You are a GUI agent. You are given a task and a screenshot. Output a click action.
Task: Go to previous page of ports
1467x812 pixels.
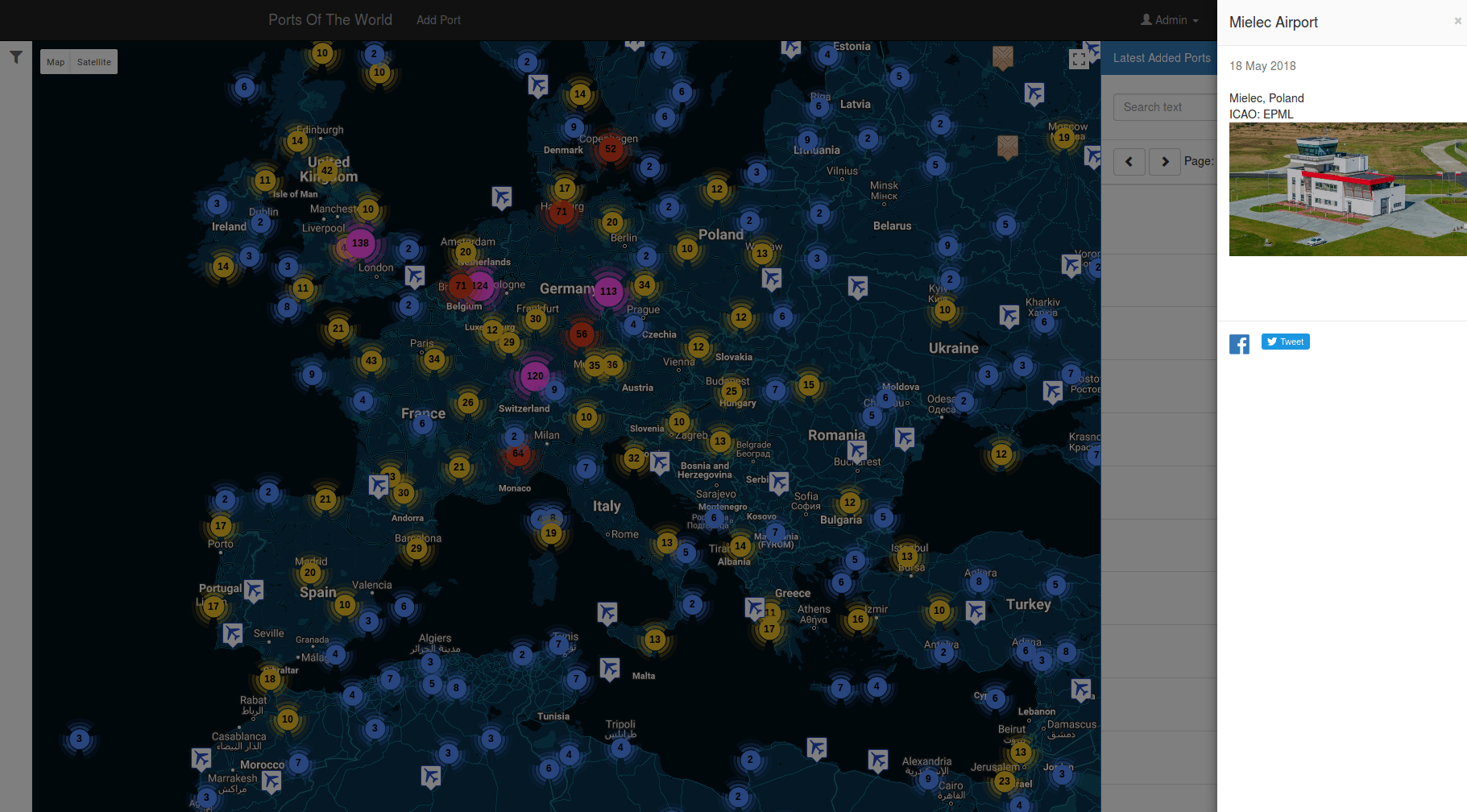[1129, 162]
